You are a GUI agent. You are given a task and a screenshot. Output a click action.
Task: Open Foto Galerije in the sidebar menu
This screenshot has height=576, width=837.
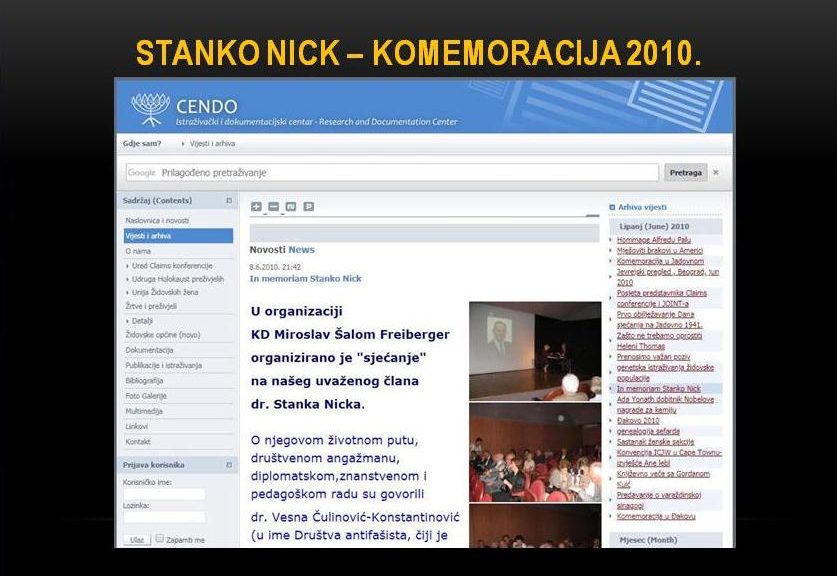(146, 396)
